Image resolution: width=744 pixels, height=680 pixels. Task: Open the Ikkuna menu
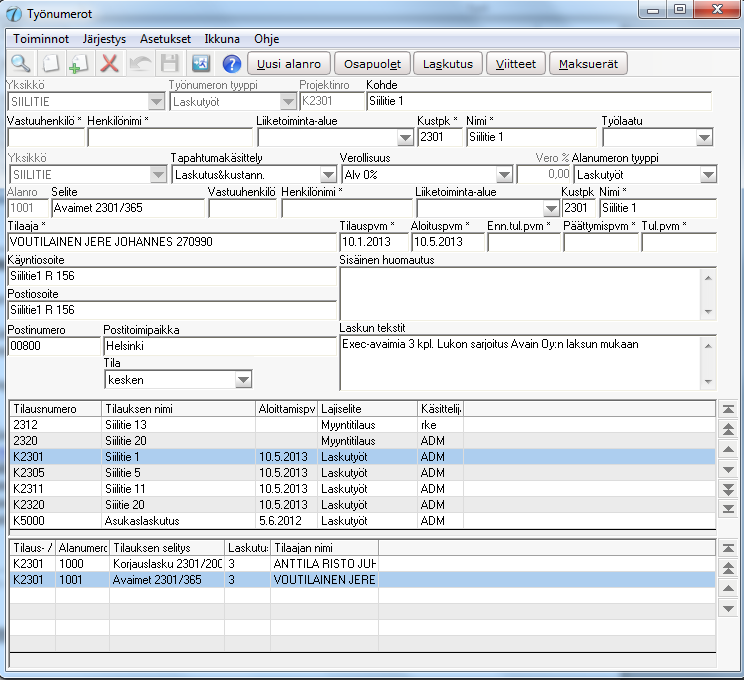coord(222,39)
